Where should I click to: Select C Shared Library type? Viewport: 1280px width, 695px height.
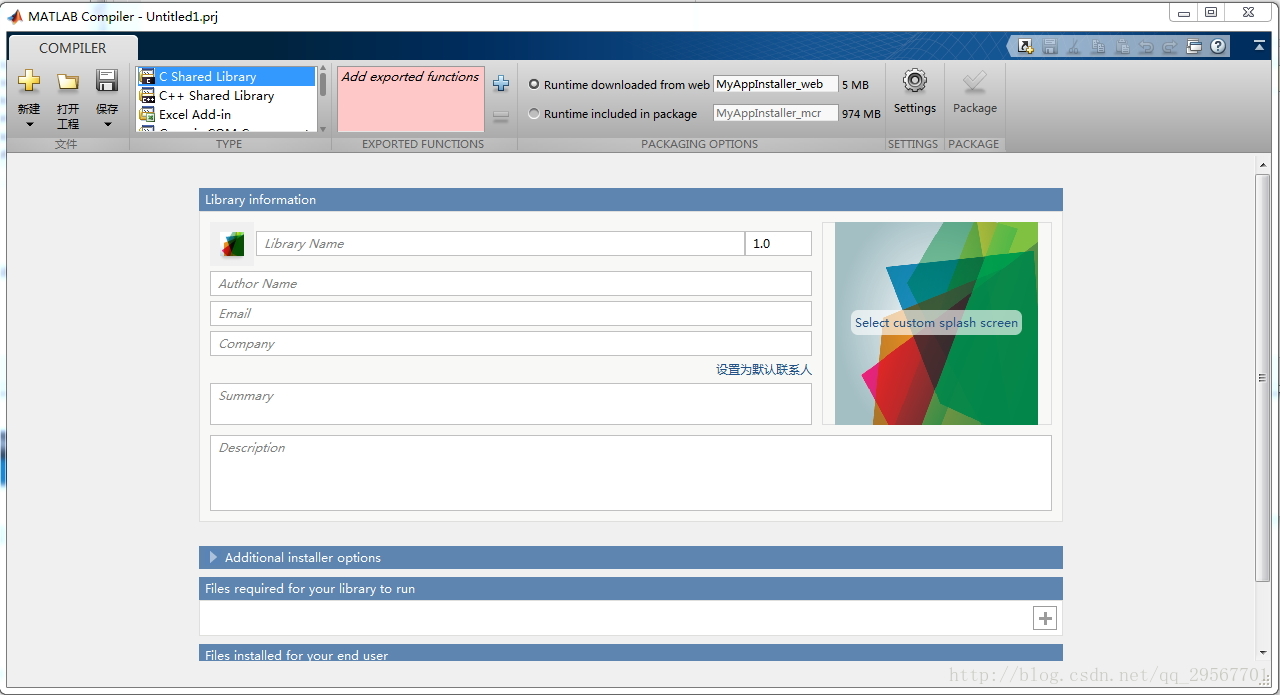(x=227, y=77)
